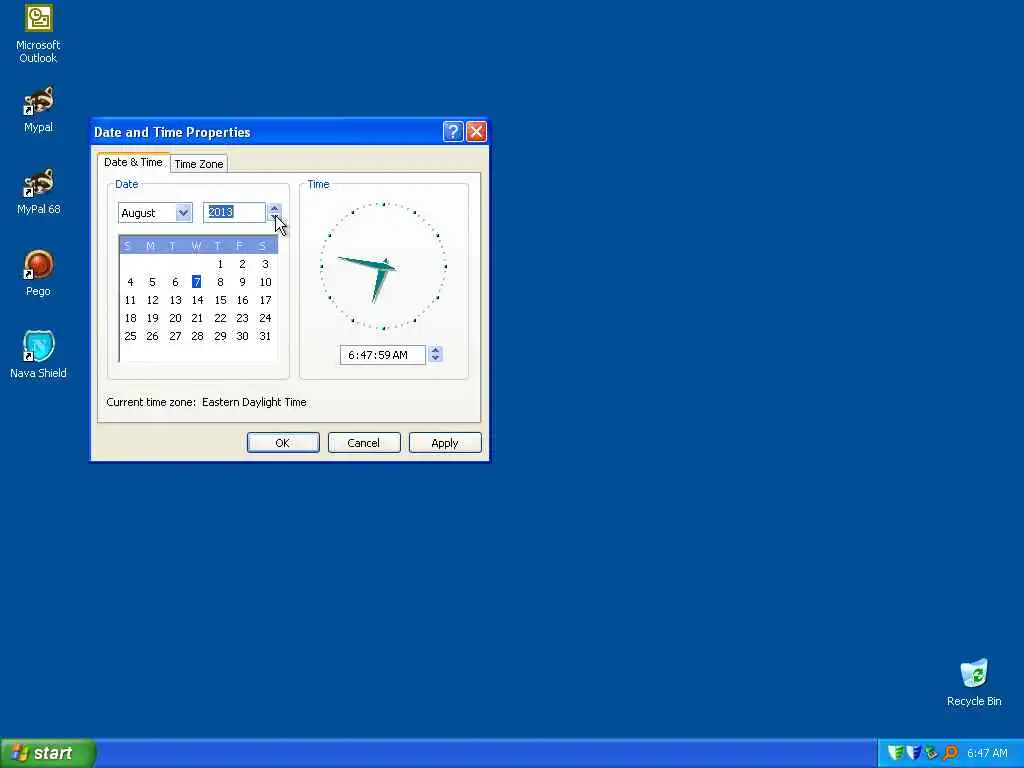Select day 16 in the calendar
This screenshot has height=768, width=1024.
242,300
